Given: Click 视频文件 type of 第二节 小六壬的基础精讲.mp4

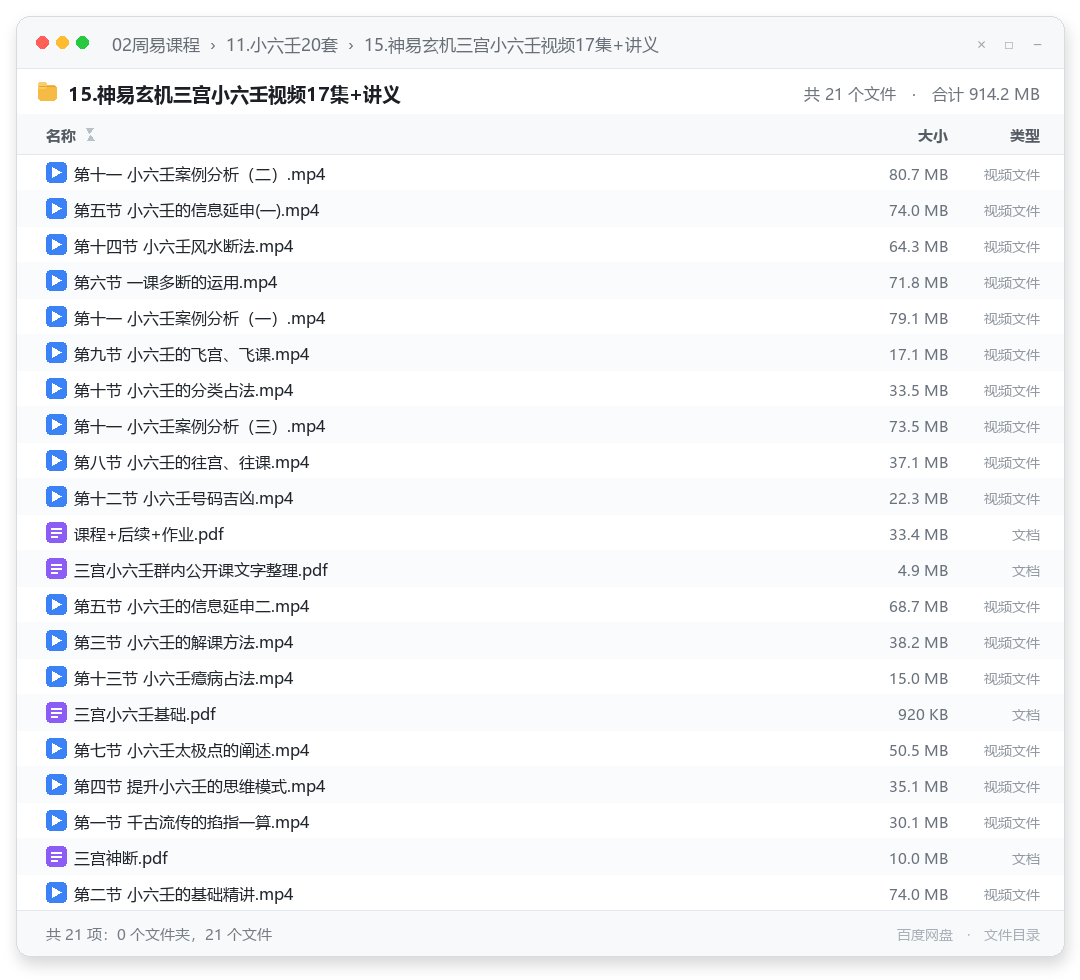Looking at the screenshot, I should point(1012,894).
